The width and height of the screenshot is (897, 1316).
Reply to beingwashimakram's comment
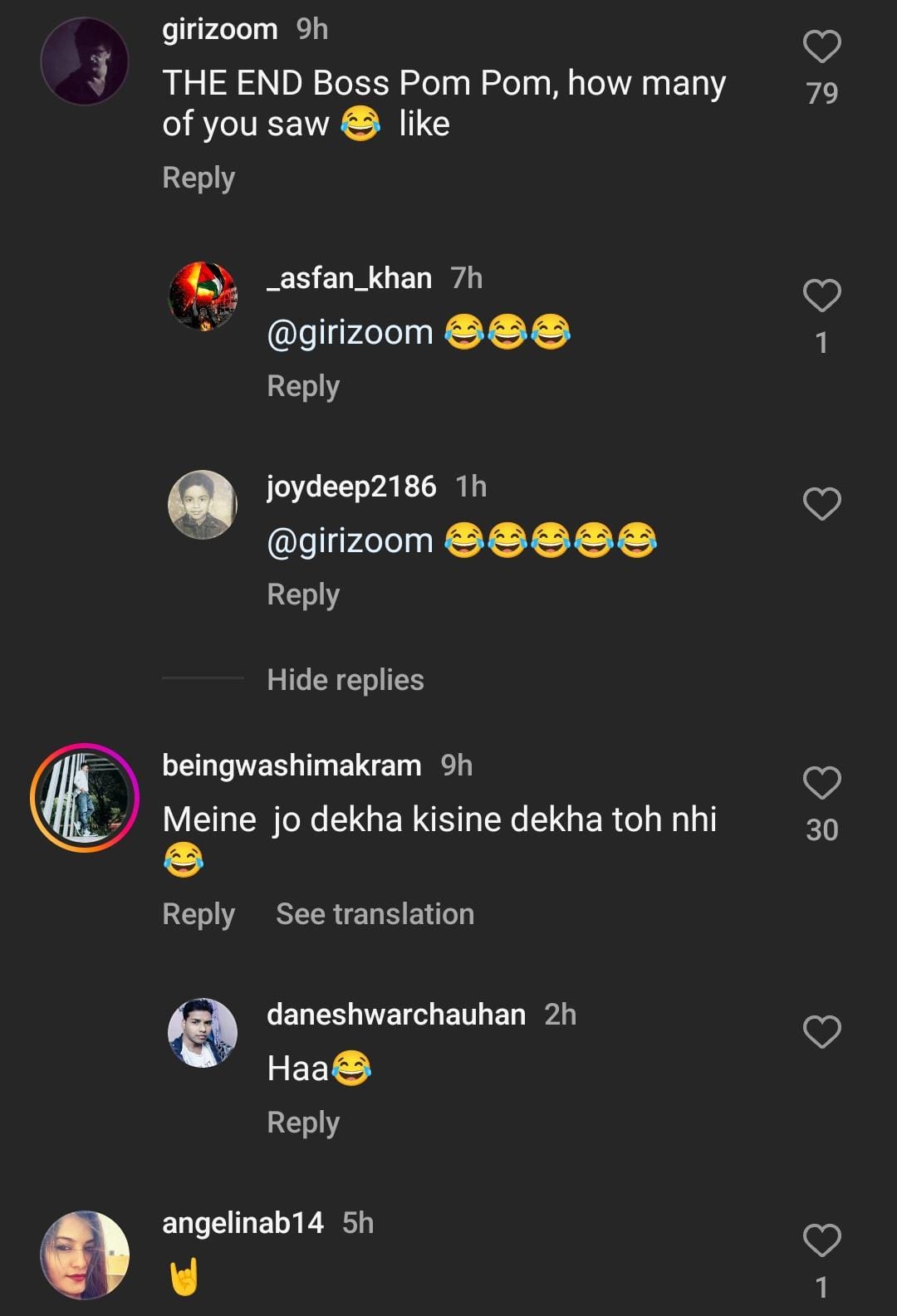coord(199,914)
